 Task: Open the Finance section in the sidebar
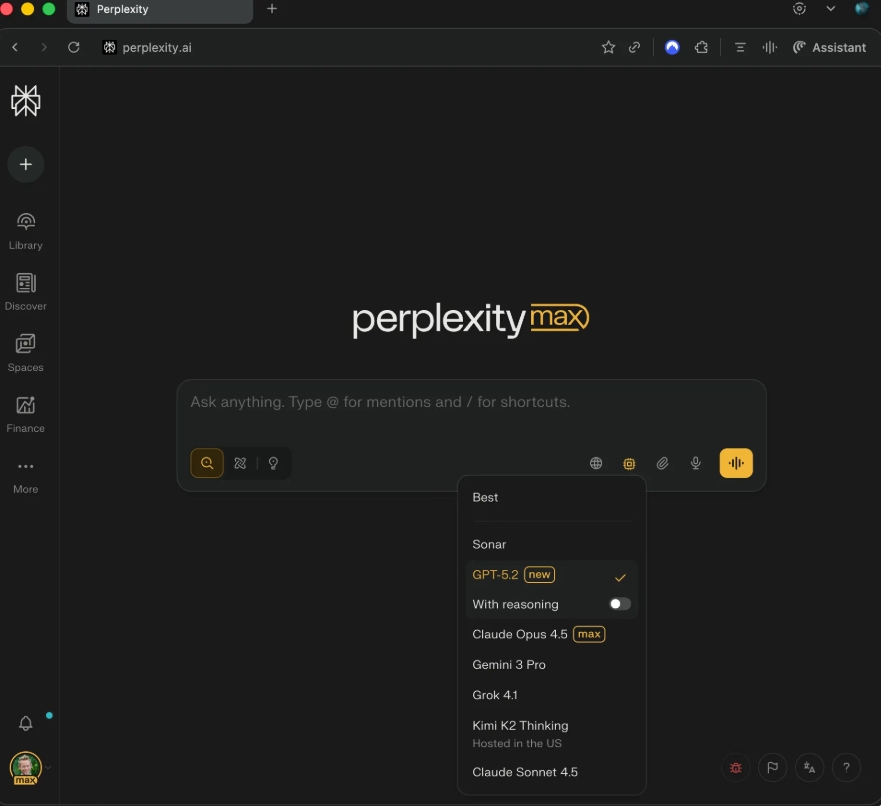pyautogui.click(x=25, y=413)
